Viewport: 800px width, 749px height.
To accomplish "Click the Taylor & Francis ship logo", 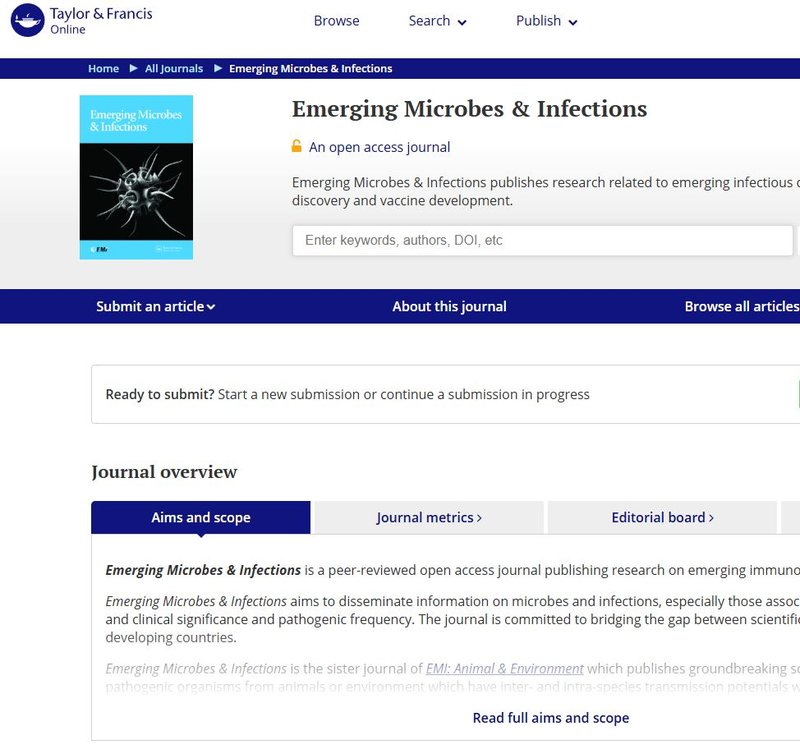I will coord(30,17).
